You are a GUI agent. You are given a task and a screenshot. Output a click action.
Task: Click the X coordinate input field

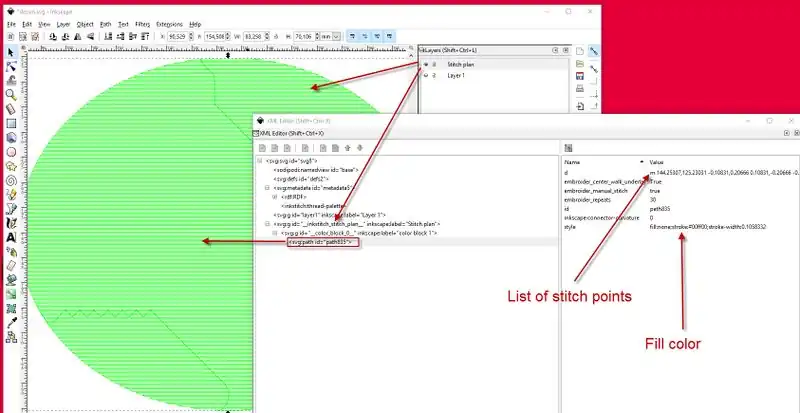(177, 36)
